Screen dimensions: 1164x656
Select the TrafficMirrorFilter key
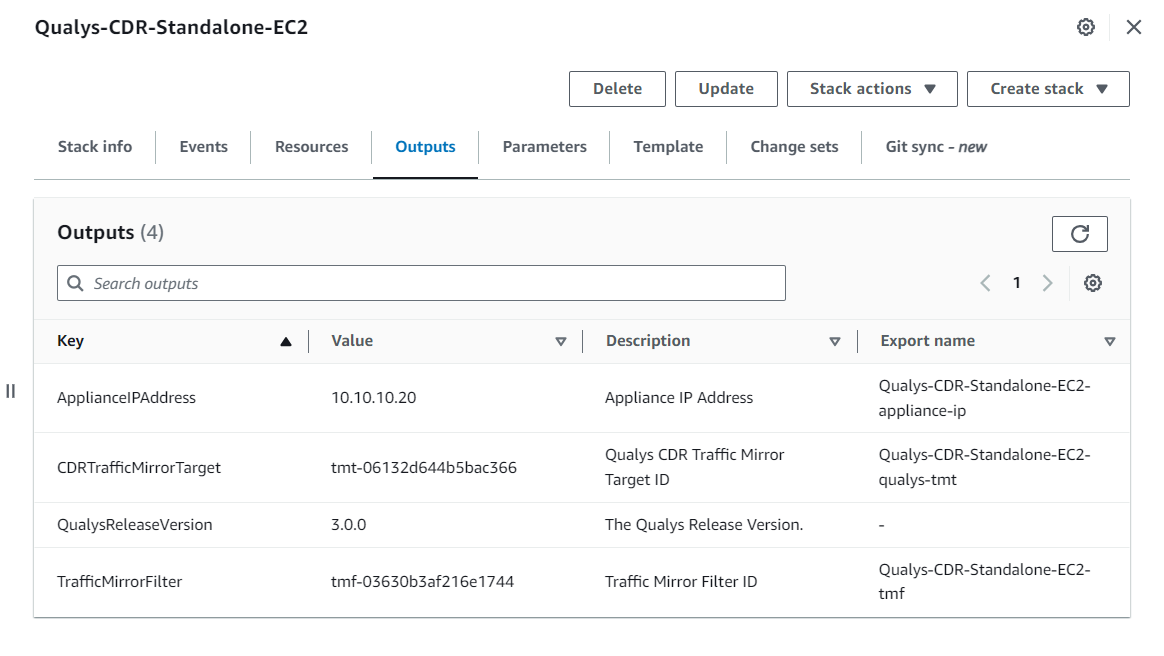[120, 582]
